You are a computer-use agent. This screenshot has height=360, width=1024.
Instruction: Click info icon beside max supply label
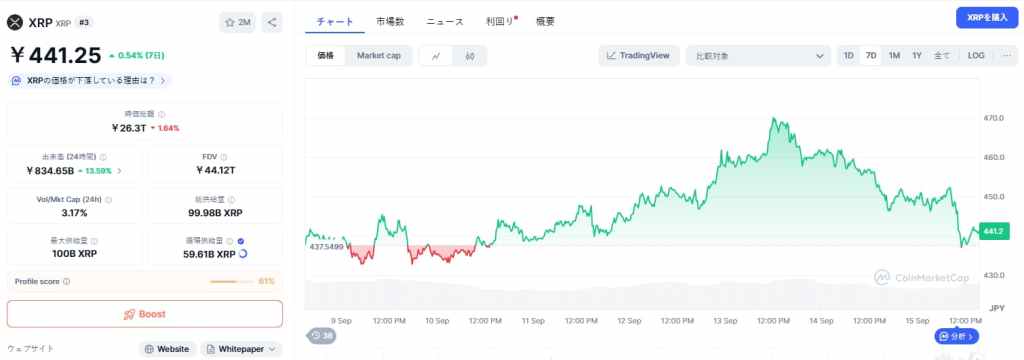(94, 241)
